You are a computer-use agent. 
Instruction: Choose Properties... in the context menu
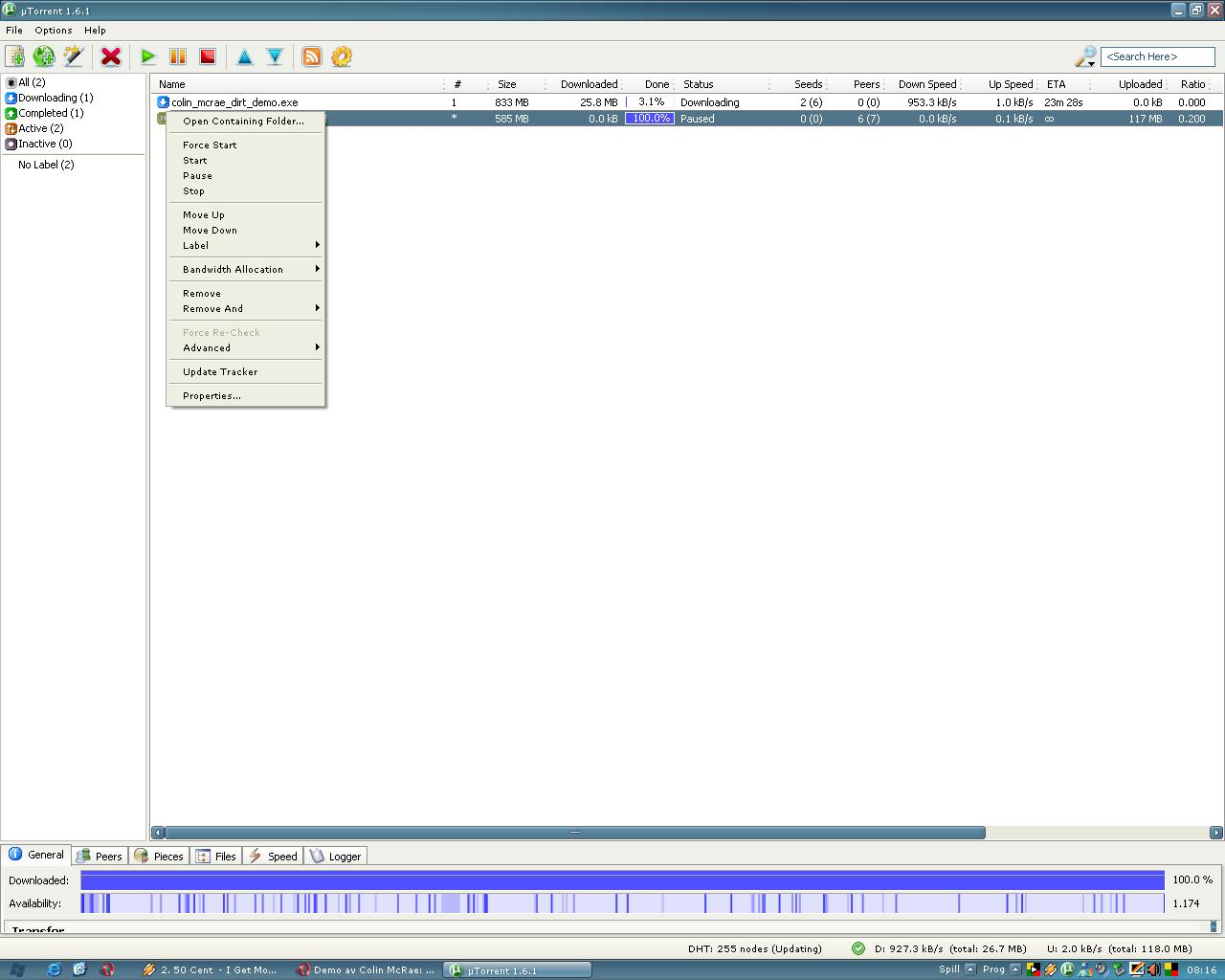click(x=246, y=395)
